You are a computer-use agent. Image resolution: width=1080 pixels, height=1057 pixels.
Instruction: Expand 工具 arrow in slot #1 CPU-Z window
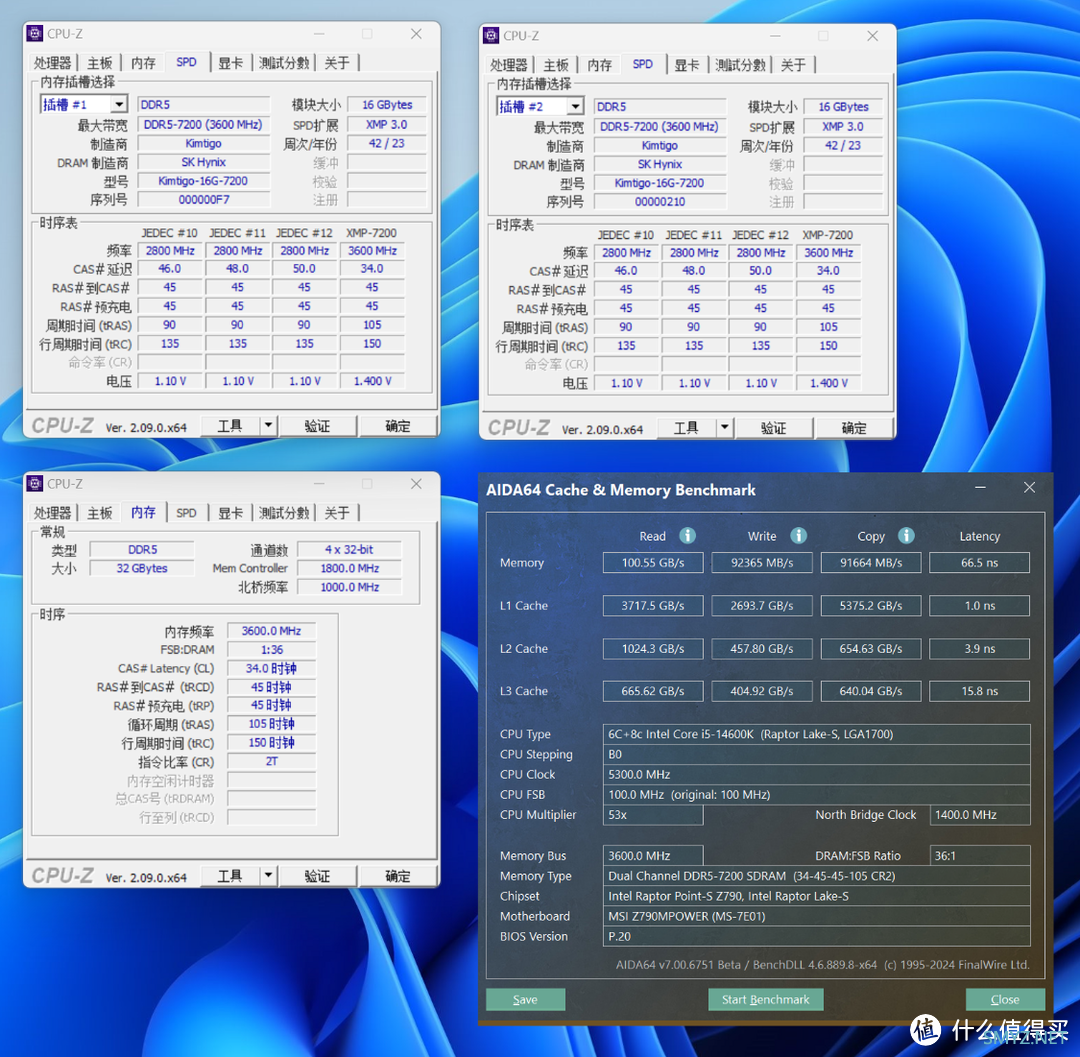point(268,426)
